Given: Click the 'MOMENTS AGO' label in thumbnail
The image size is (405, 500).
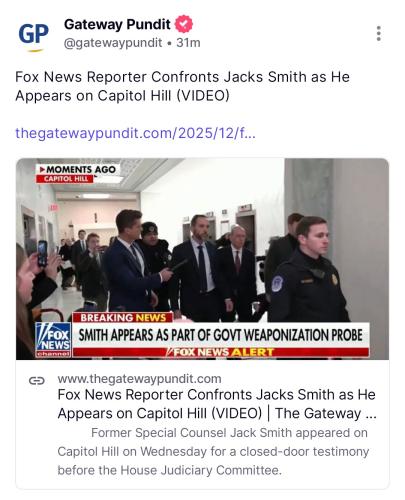Looking at the screenshot, I should coord(78,169).
